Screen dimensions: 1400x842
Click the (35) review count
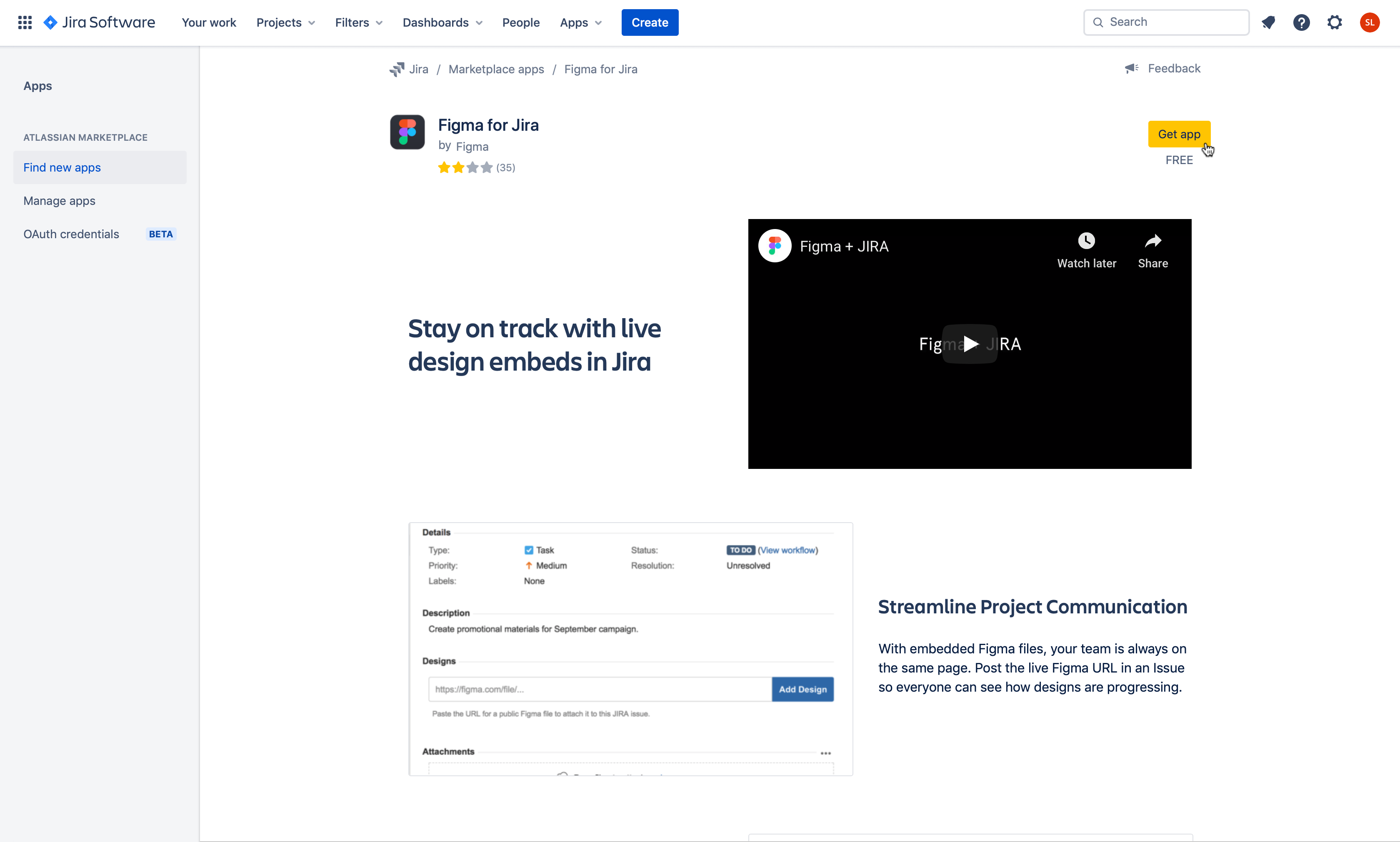pyautogui.click(x=505, y=167)
